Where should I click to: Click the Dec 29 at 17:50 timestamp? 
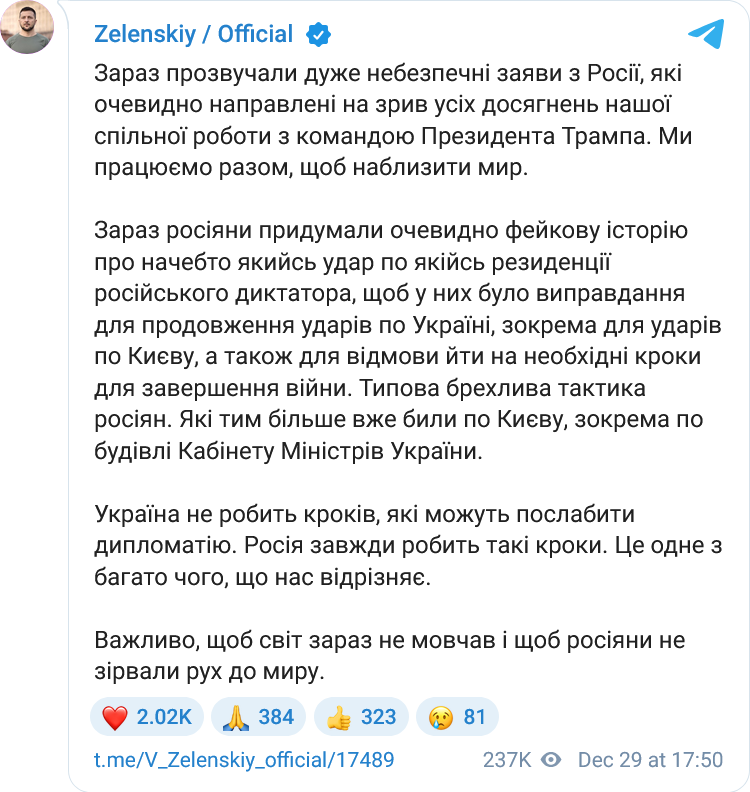click(x=650, y=760)
